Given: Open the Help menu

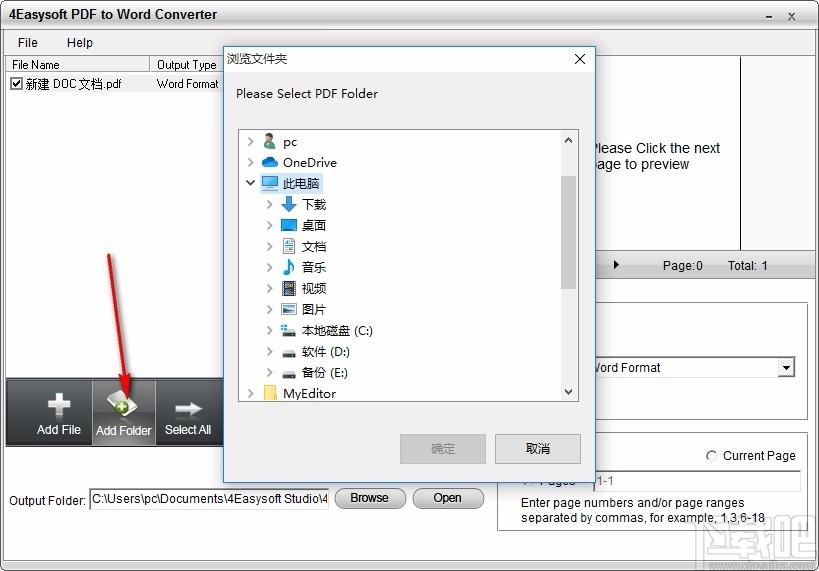Looking at the screenshot, I should click(80, 43).
